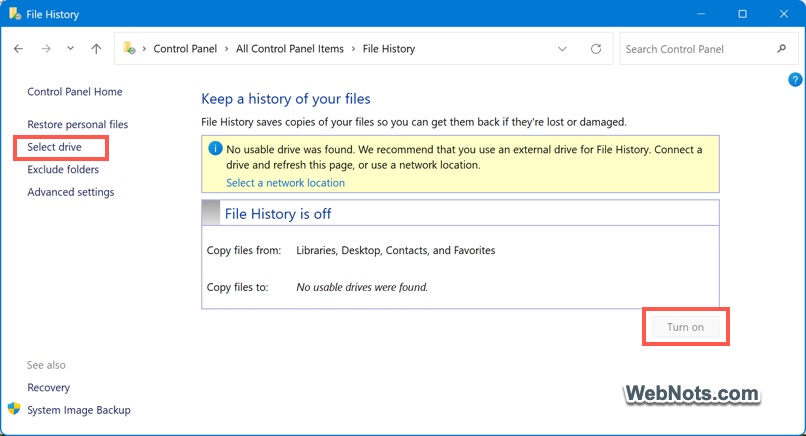Click the "File History is off" heading
Viewport: 806px width, 436px height.
pyautogui.click(x=278, y=214)
